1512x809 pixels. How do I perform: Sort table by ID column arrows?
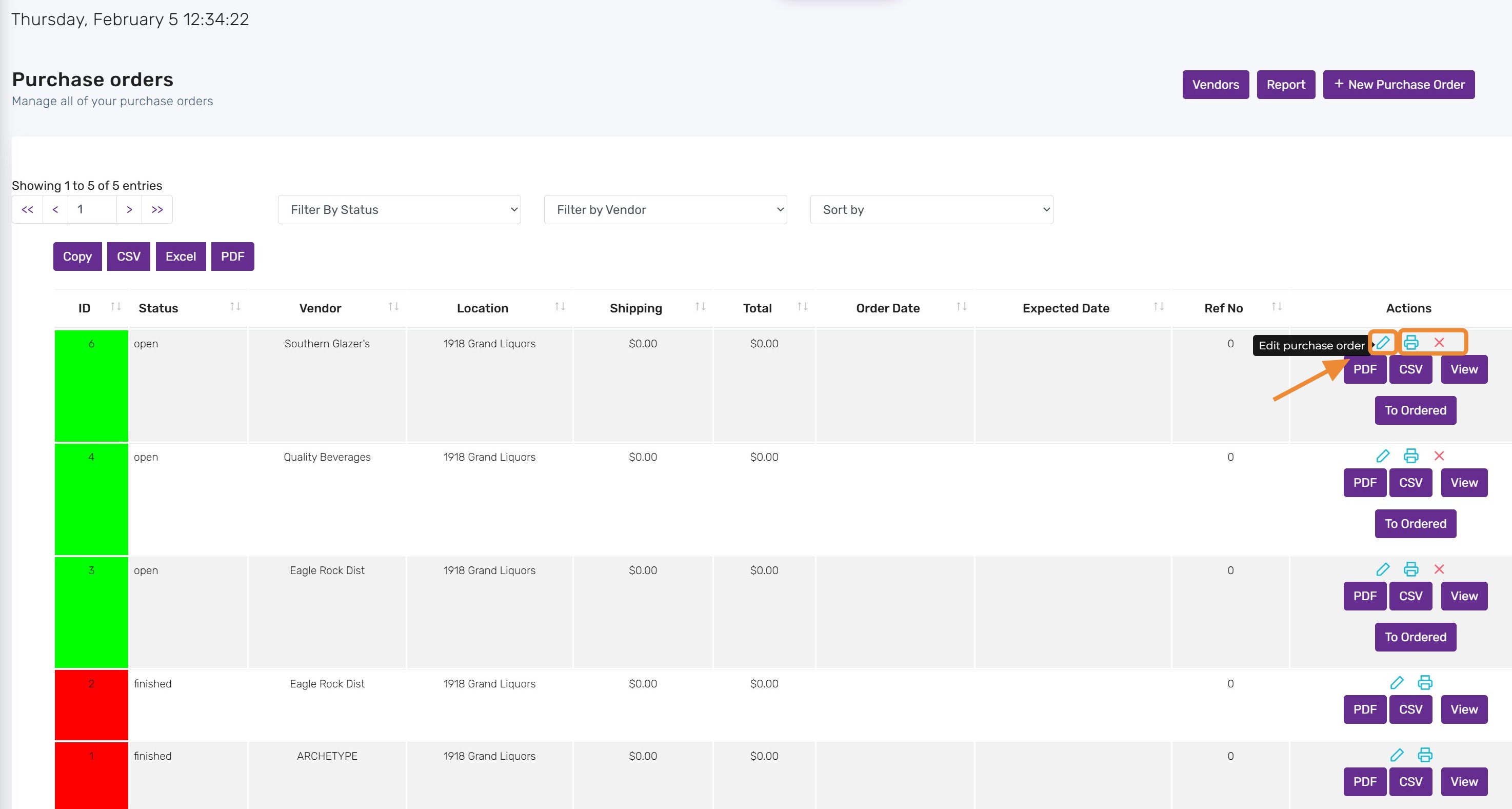point(115,306)
